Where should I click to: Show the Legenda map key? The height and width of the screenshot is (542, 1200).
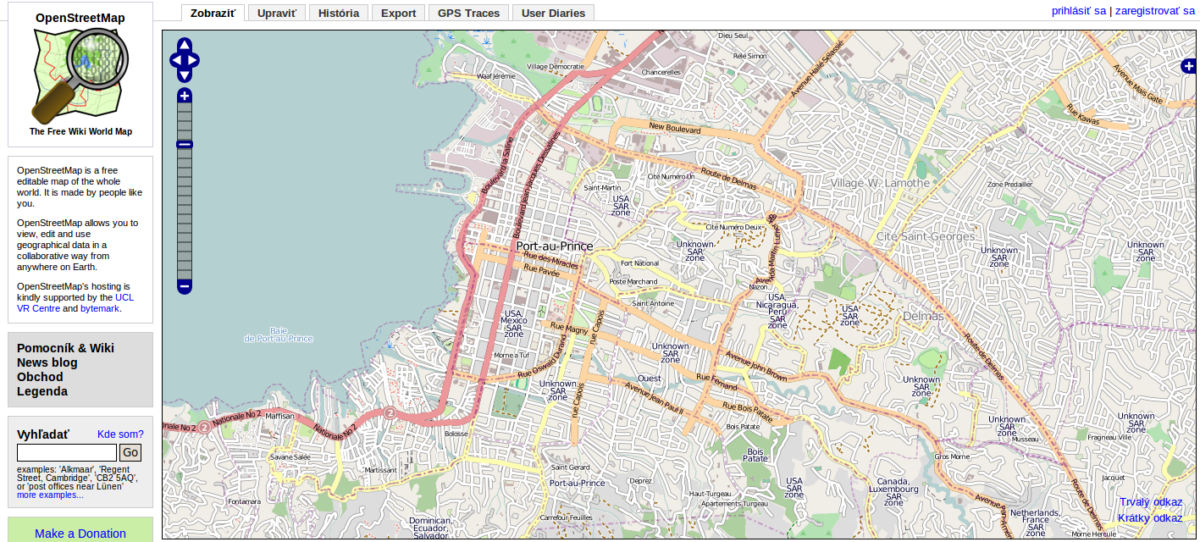pyautogui.click(x=42, y=391)
